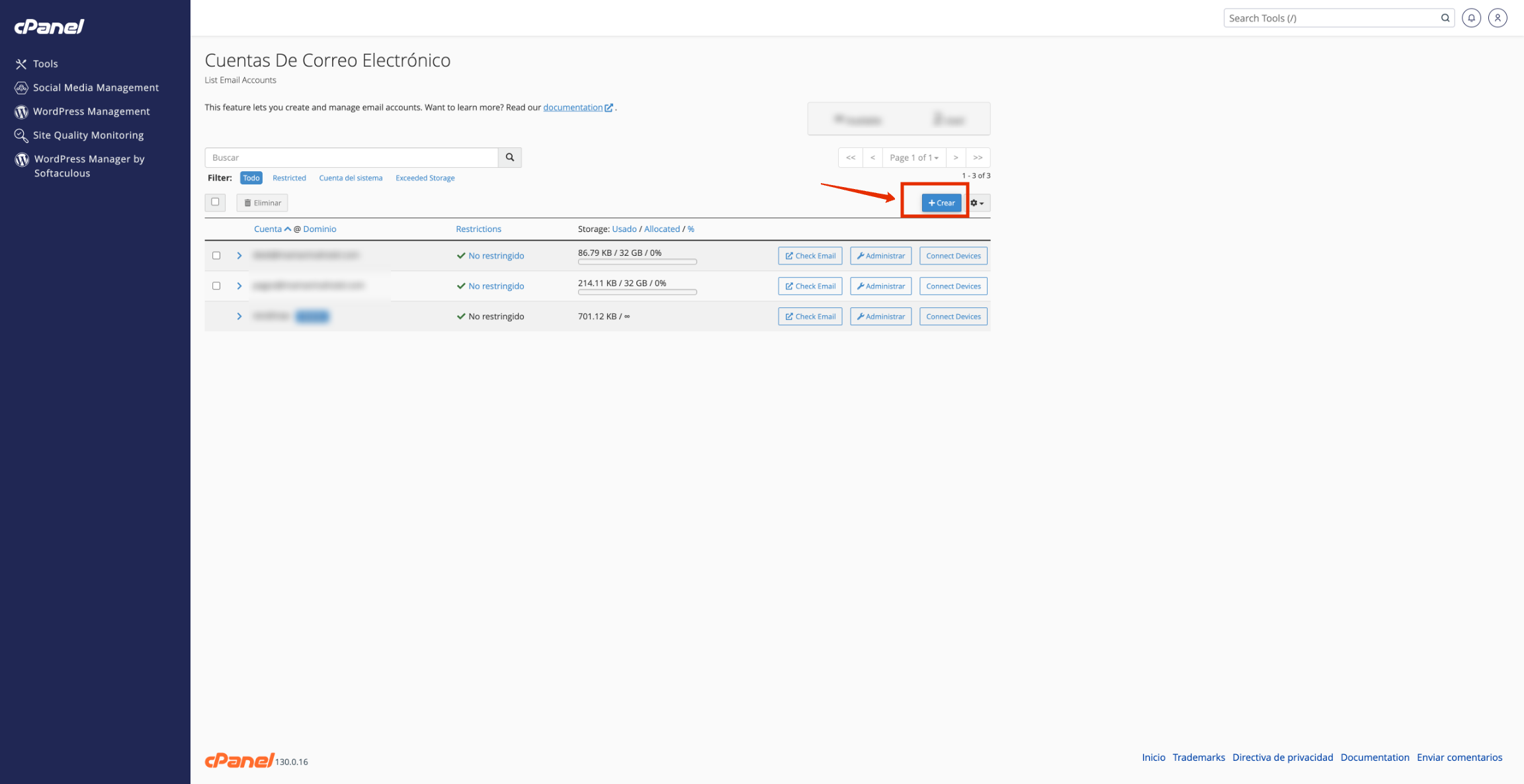
Task: Open the notifications bell icon
Action: coord(1471,18)
